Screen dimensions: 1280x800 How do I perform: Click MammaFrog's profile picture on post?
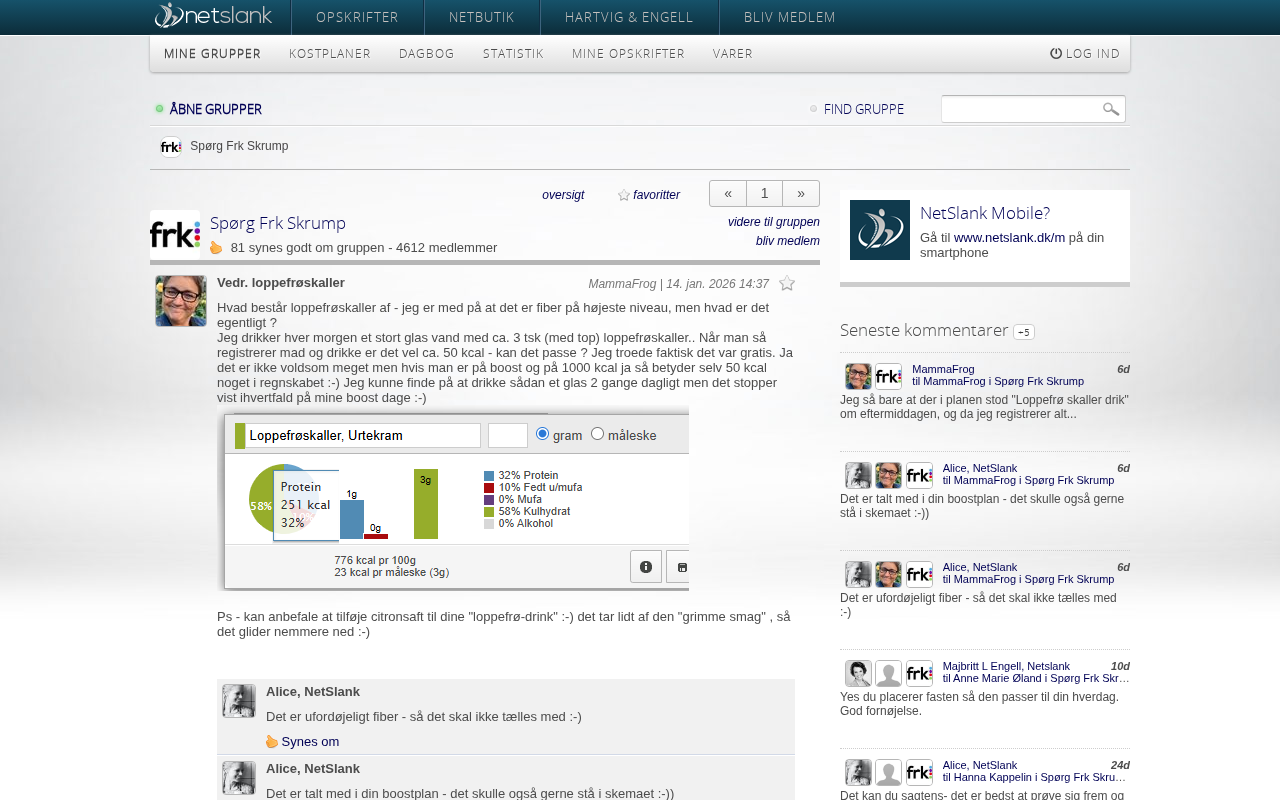click(x=181, y=301)
